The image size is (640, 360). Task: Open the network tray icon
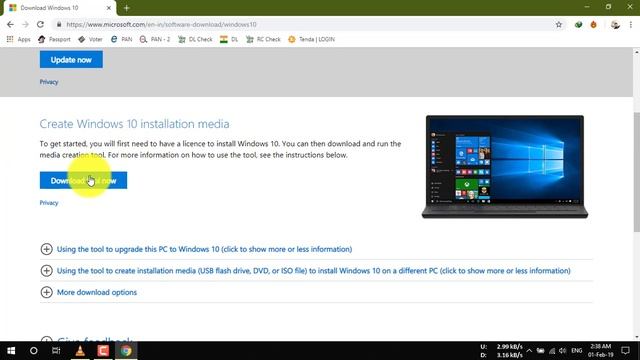click(552, 351)
